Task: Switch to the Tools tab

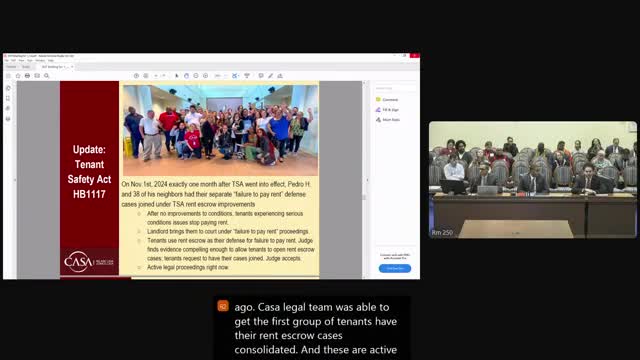Action: 26,67
